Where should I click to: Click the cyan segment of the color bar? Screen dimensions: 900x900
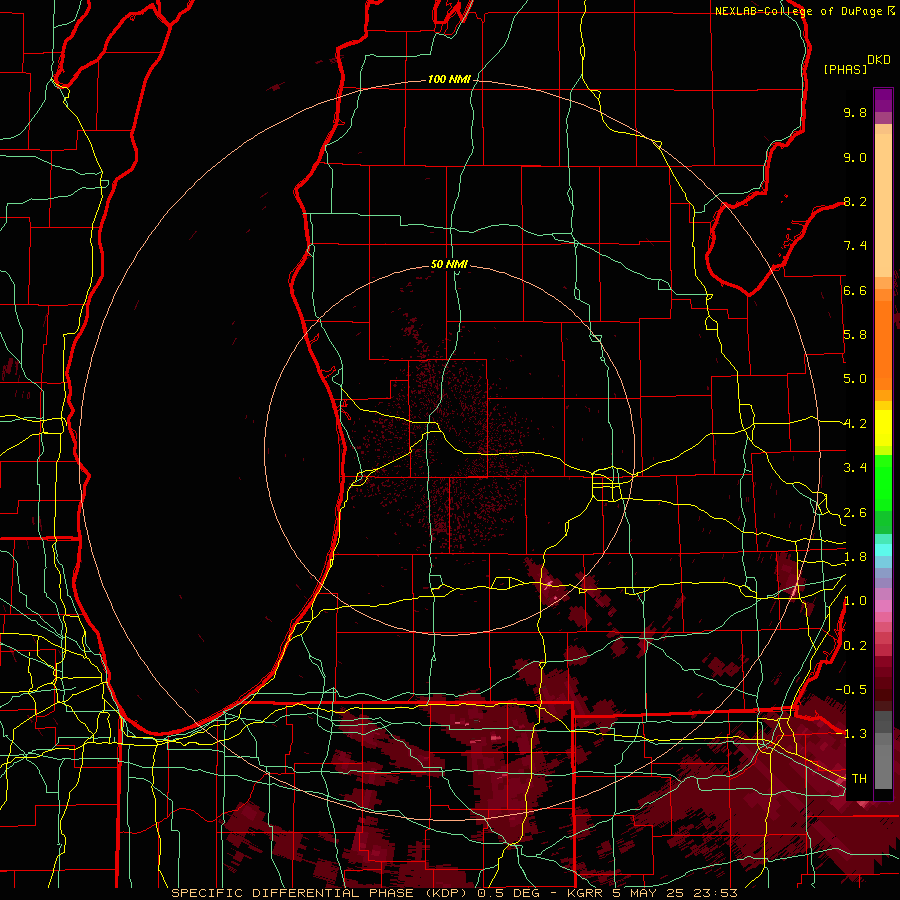pyautogui.click(x=883, y=550)
